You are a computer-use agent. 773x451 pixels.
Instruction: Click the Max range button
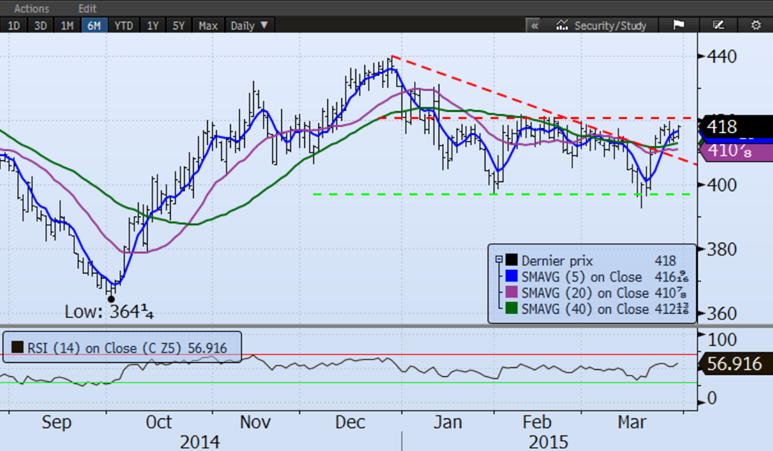tap(208, 24)
